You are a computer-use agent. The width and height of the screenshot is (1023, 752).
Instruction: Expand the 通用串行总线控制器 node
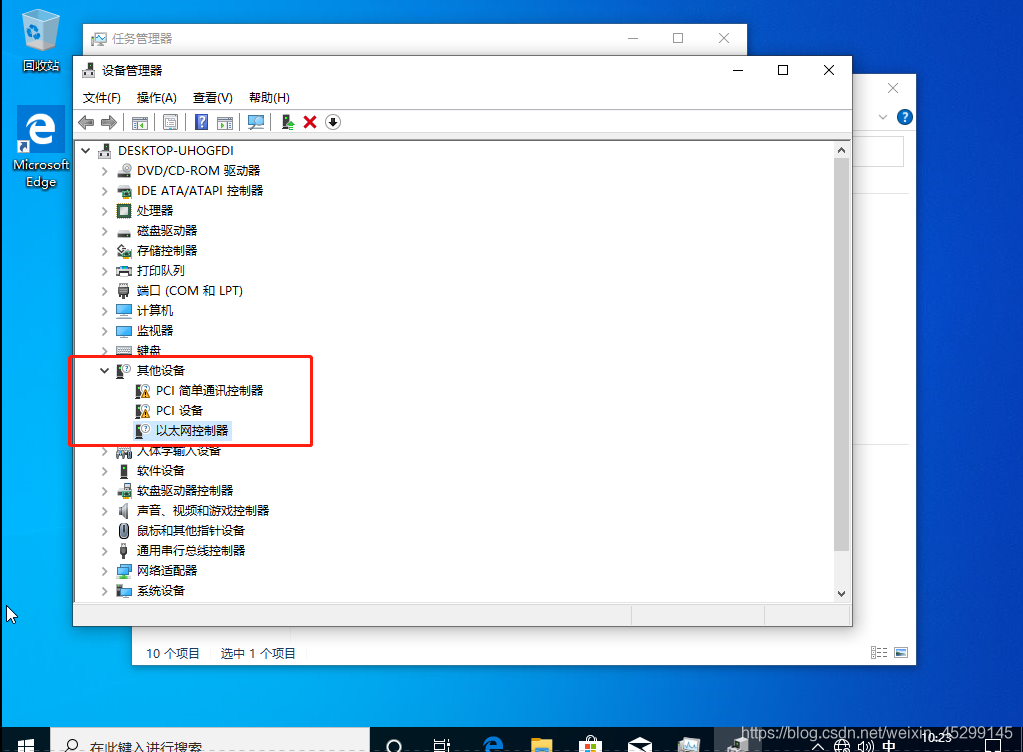(x=104, y=551)
